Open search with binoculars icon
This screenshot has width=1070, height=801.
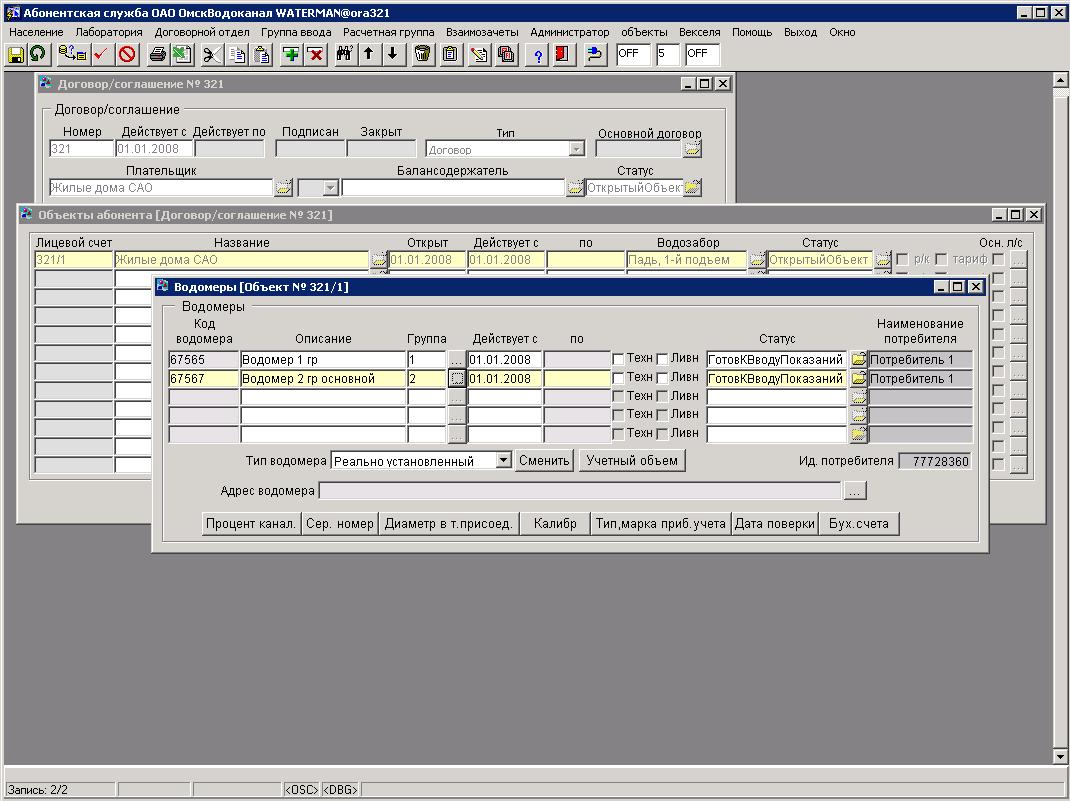345,54
